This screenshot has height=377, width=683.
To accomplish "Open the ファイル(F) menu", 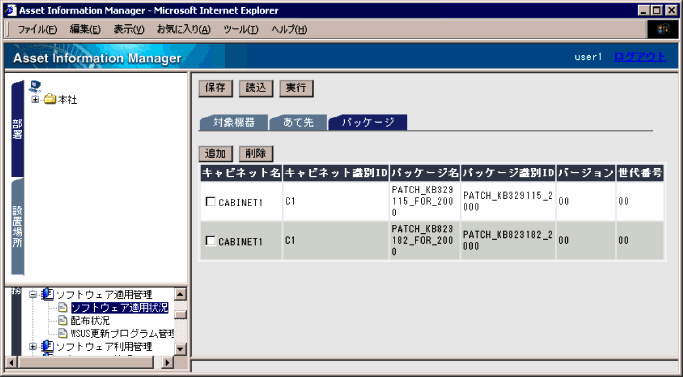I will coord(37,29).
